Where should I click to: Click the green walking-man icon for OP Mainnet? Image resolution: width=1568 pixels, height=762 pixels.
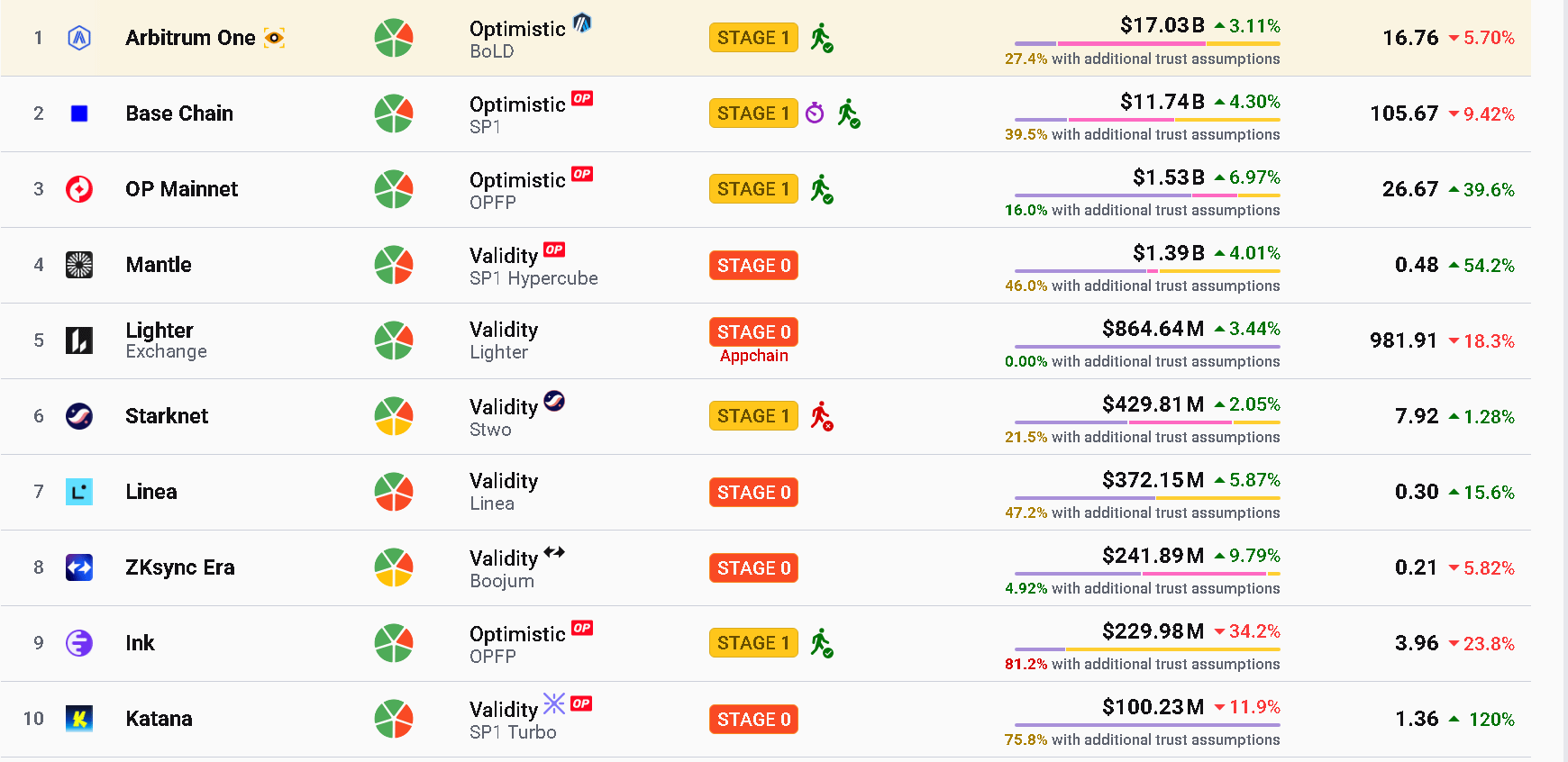click(x=821, y=189)
